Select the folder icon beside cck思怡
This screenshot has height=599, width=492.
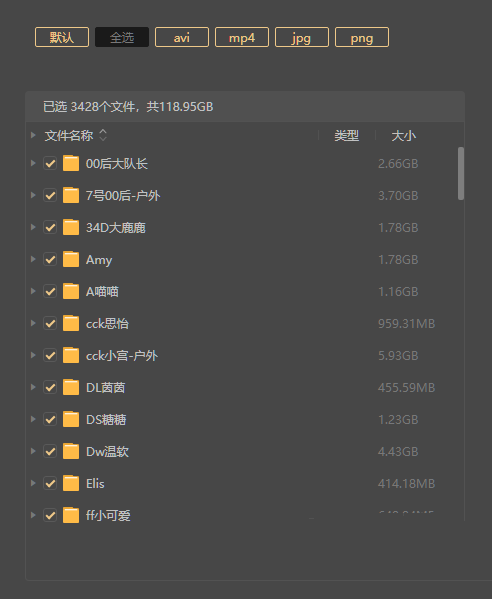[x=71, y=323]
